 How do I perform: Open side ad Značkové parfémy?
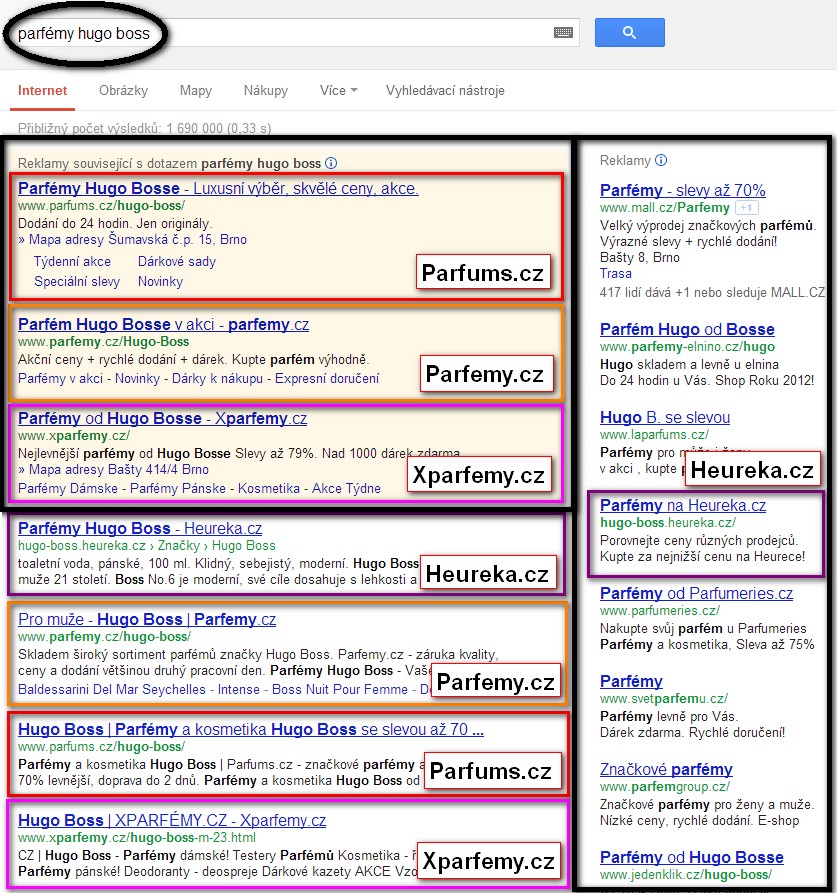666,769
